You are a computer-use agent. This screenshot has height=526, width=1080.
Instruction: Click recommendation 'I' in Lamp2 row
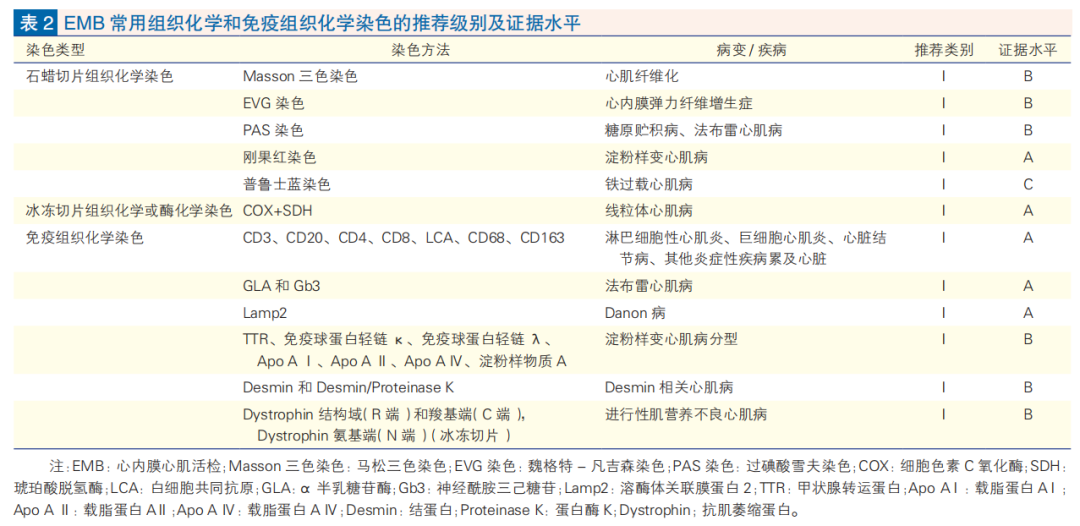pos(943,313)
